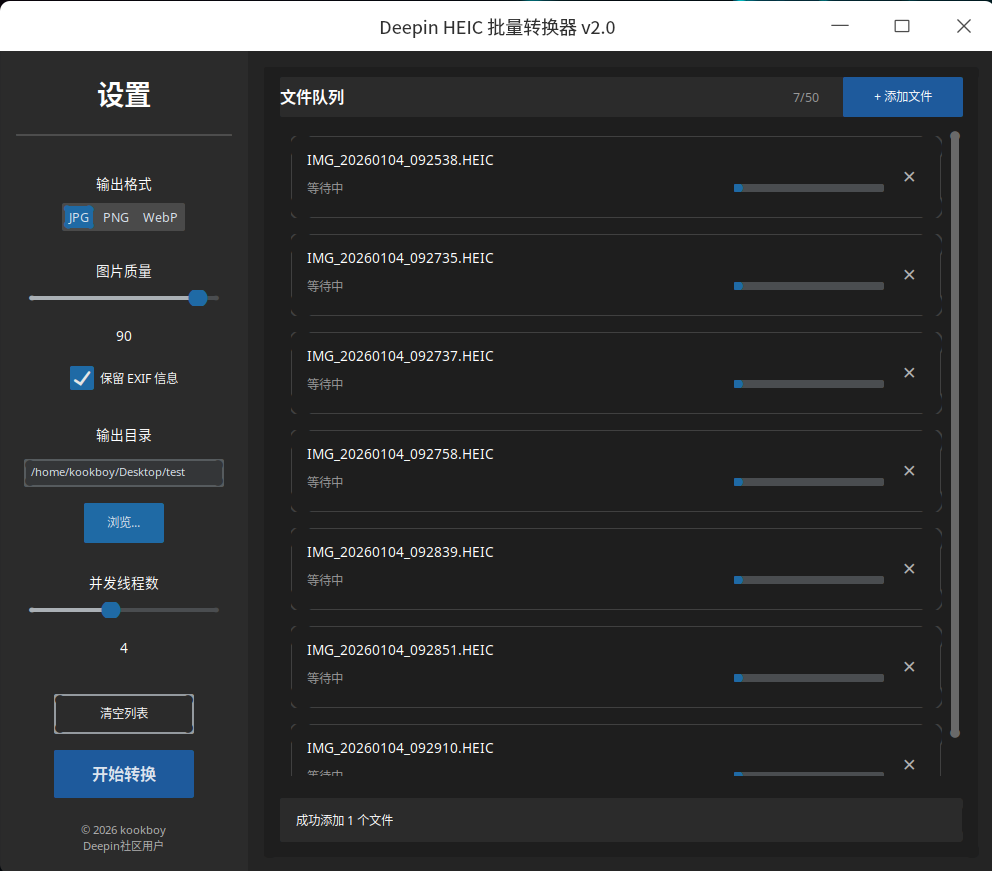Select file name IMG_20260104_092910.HEIC

pyautogui.click(x=400, y=748)
